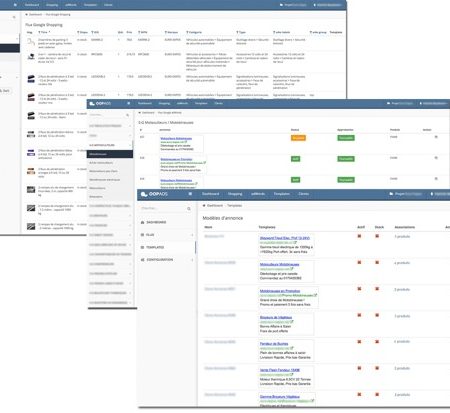The height and width of the screenshot is (413, 450).
Task: Click the hamburger menu icon in Templates window header
Action: click(190, 194)
